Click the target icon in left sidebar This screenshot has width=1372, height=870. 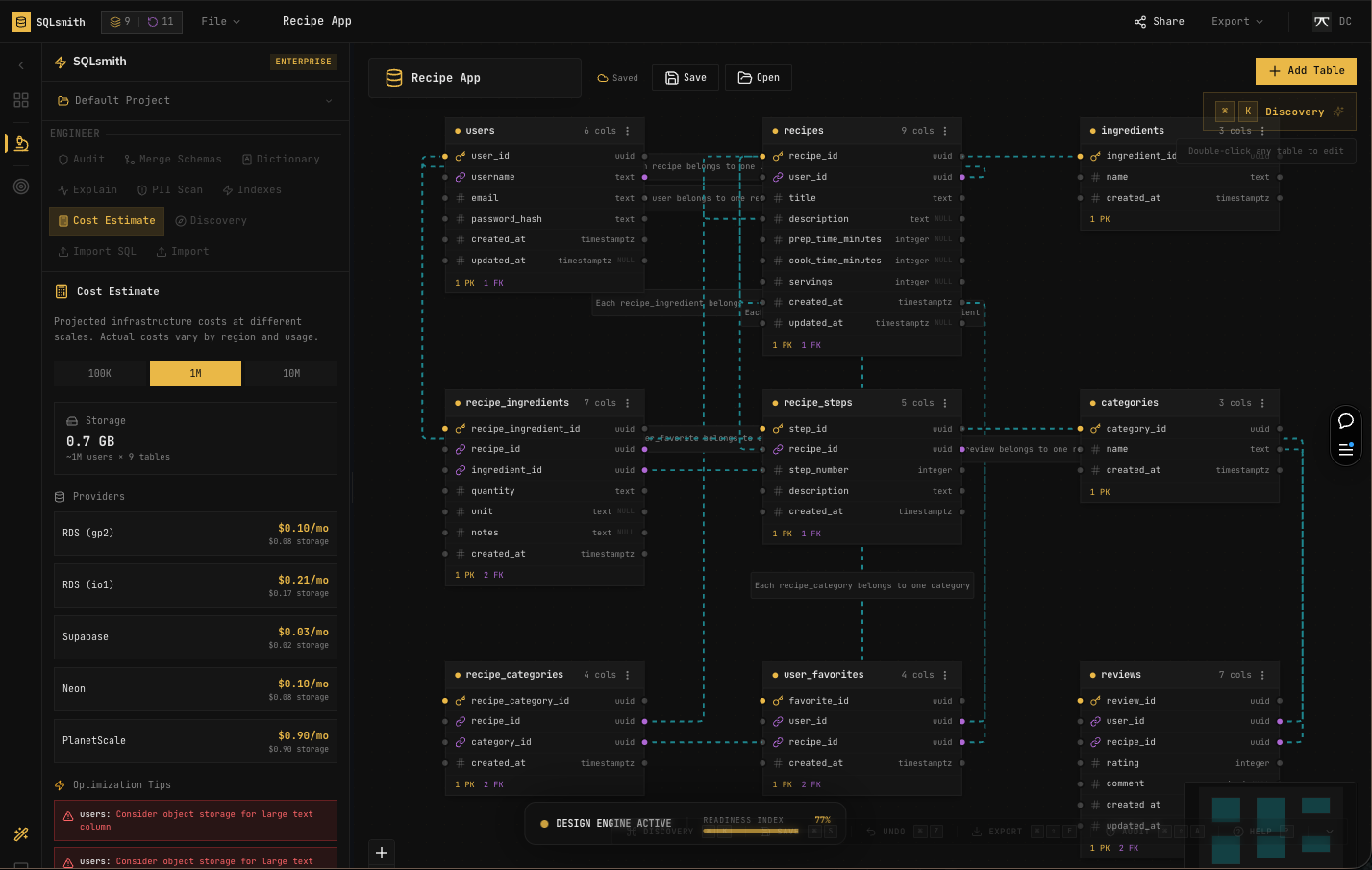tap(20, 186)
